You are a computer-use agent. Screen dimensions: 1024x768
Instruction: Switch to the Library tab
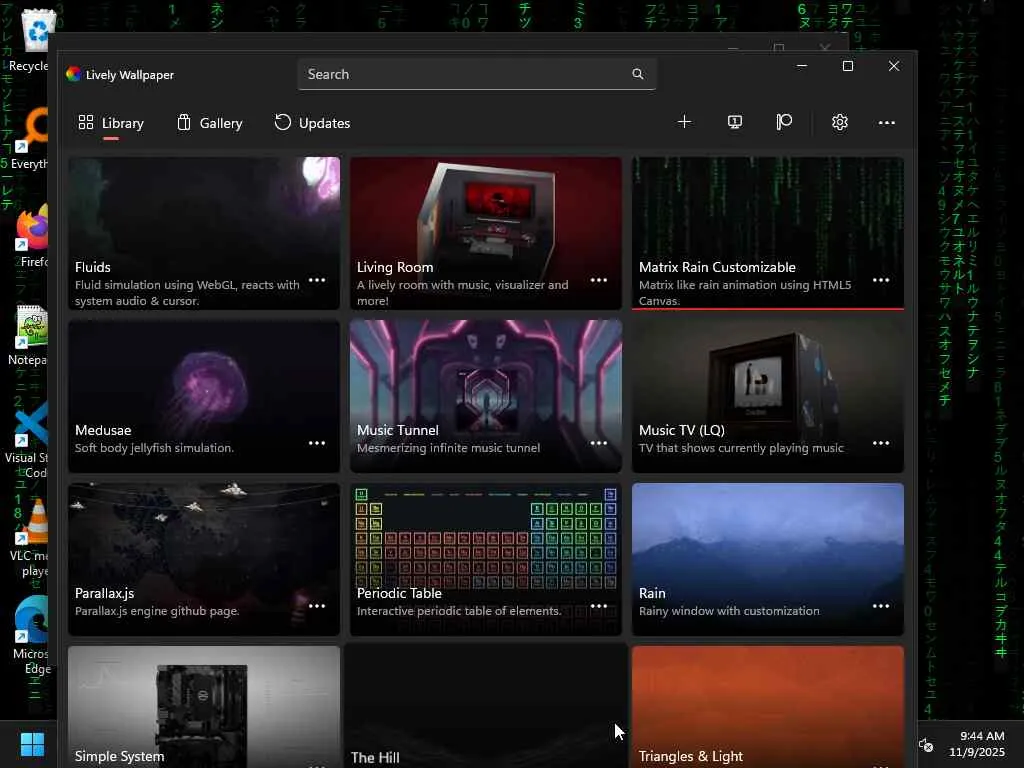point(111,123)
